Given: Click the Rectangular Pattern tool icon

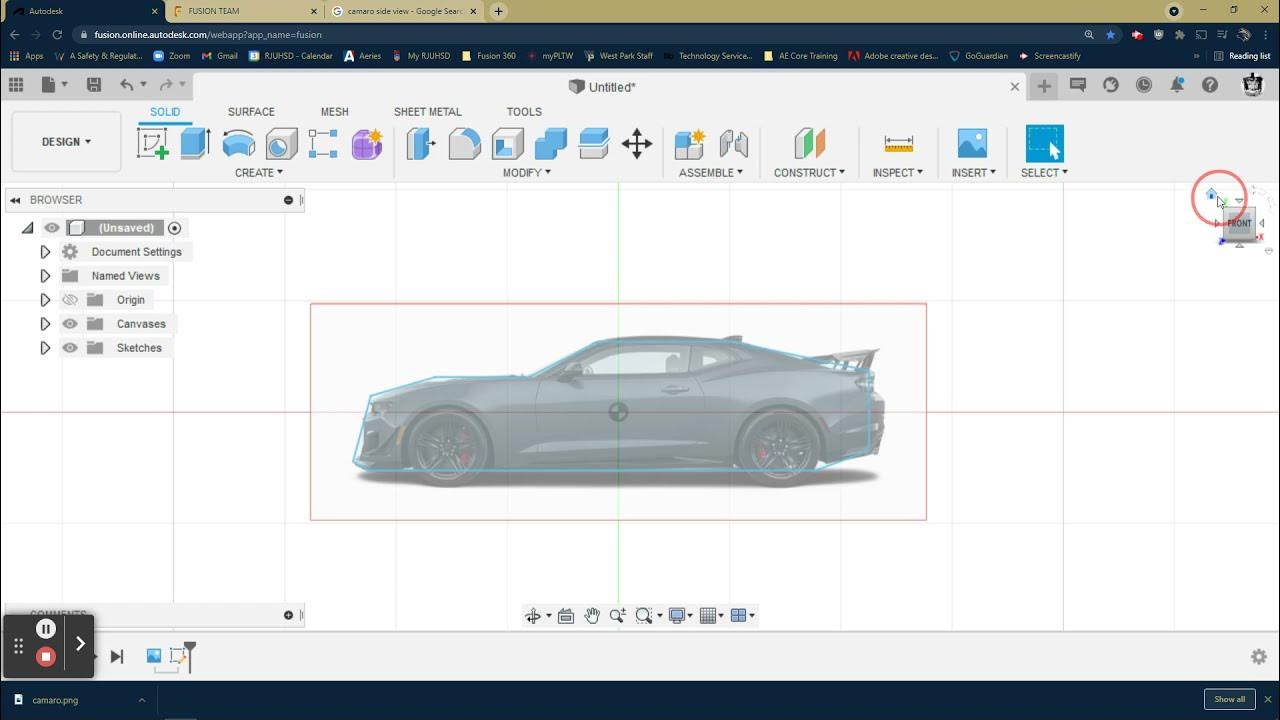Looking at the screenshot, I should coord(323,144).
